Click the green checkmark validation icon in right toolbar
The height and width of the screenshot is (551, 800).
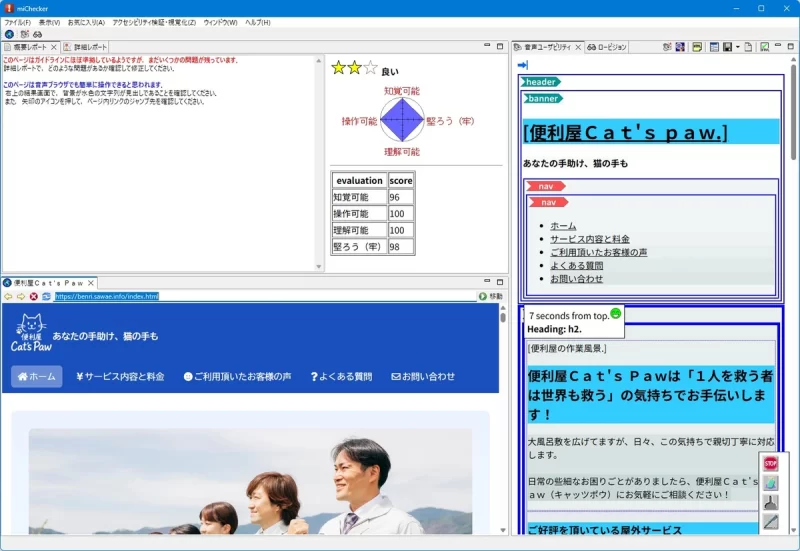[x=764, y=47]
